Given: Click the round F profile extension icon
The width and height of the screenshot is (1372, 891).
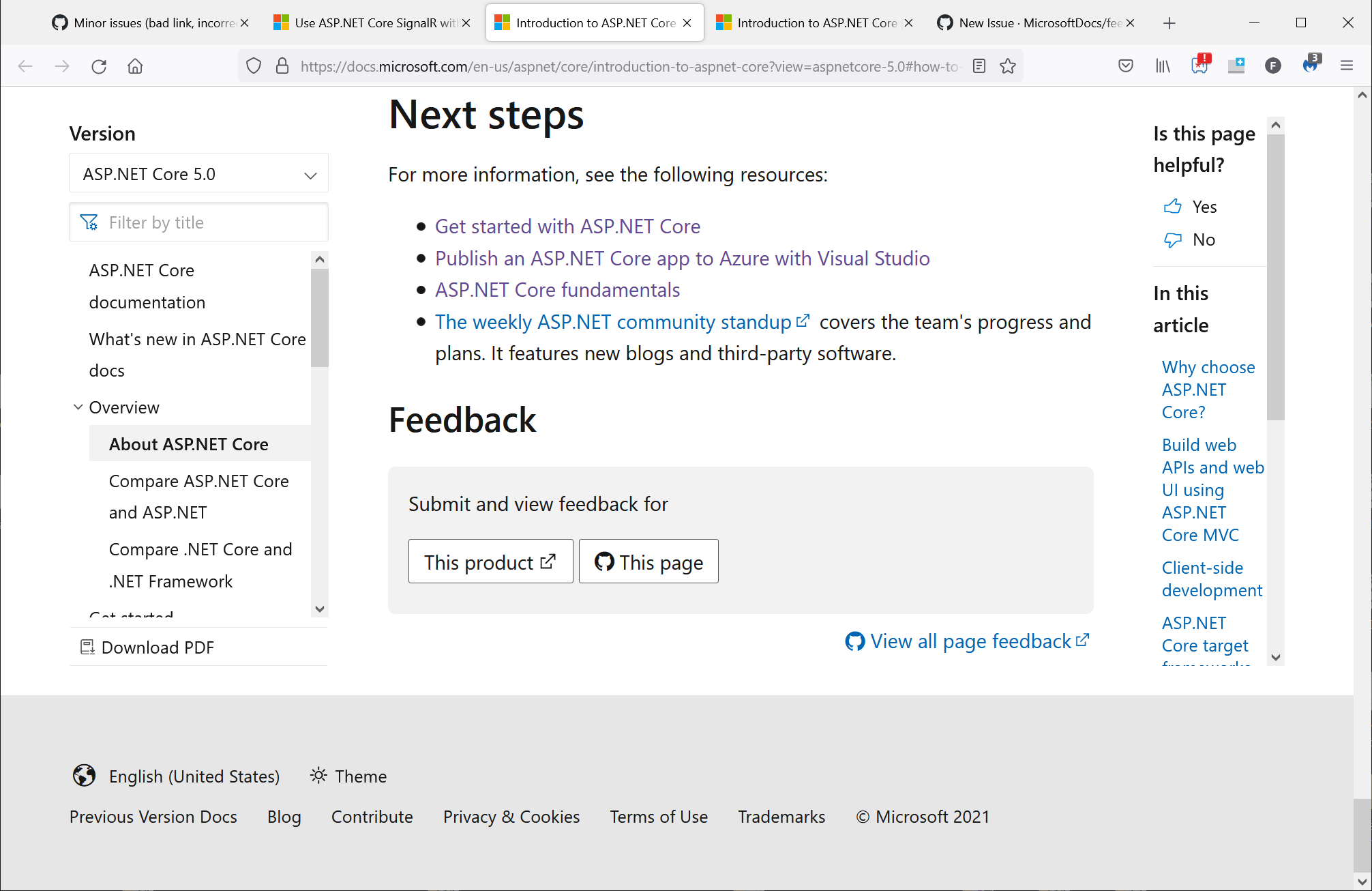Looking at the screenshot, I should point(1272,66).
